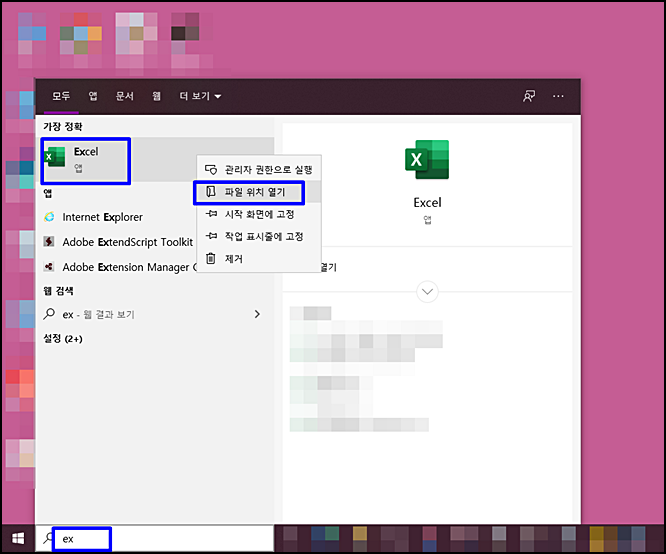
Task: Click the 설정 (2+) category header
Action: pyautogui.click(x=63, y=339)
